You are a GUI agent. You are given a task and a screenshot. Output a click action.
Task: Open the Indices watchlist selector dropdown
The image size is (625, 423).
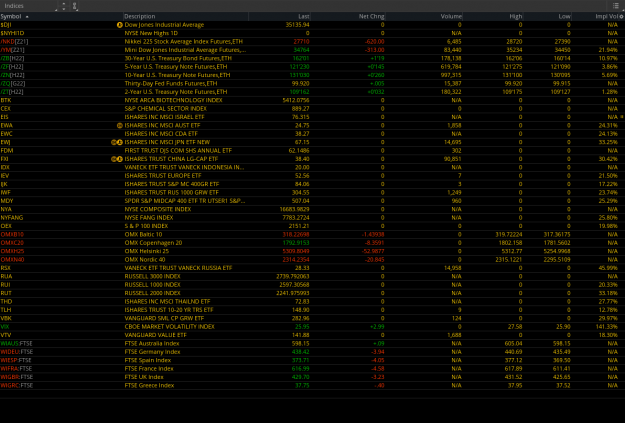30,6
